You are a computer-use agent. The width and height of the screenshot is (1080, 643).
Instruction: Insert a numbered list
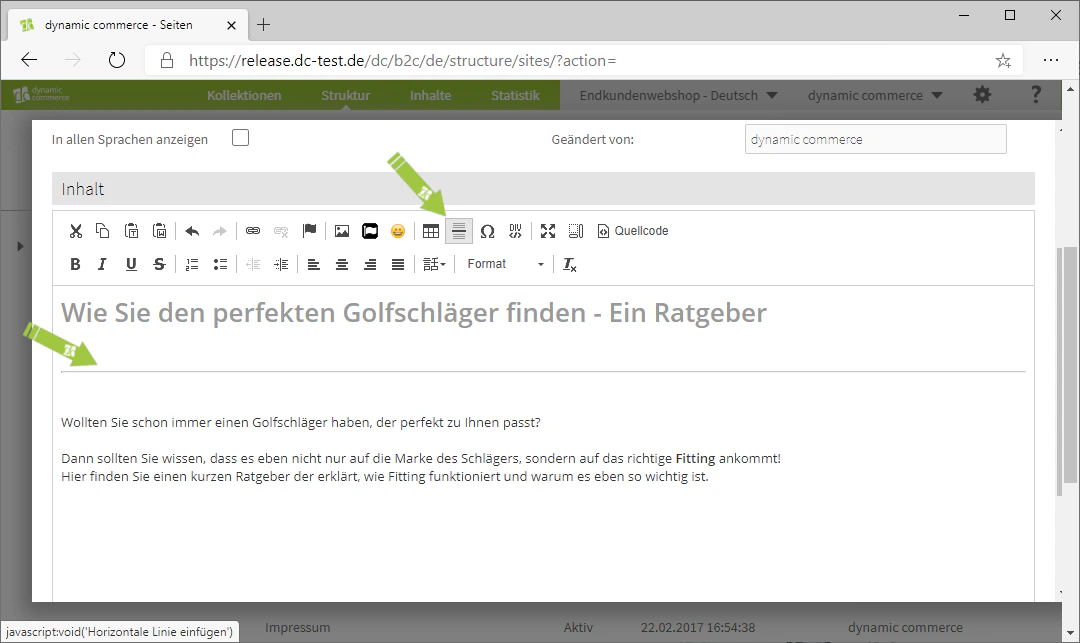[x=192, y=264]
